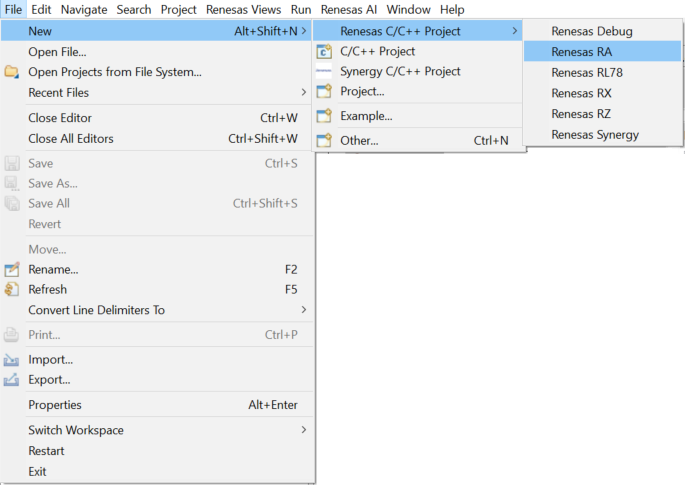Expand the New submenu arrow
The image size is (685, 485).
(304, 31)
